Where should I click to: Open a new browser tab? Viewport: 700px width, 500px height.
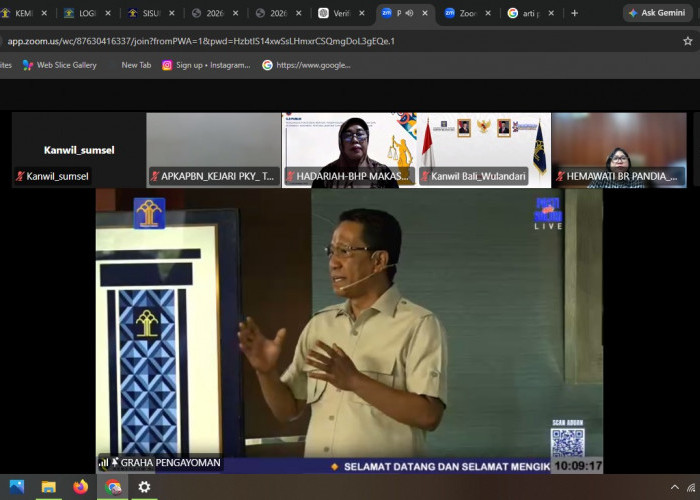point(575,13)
